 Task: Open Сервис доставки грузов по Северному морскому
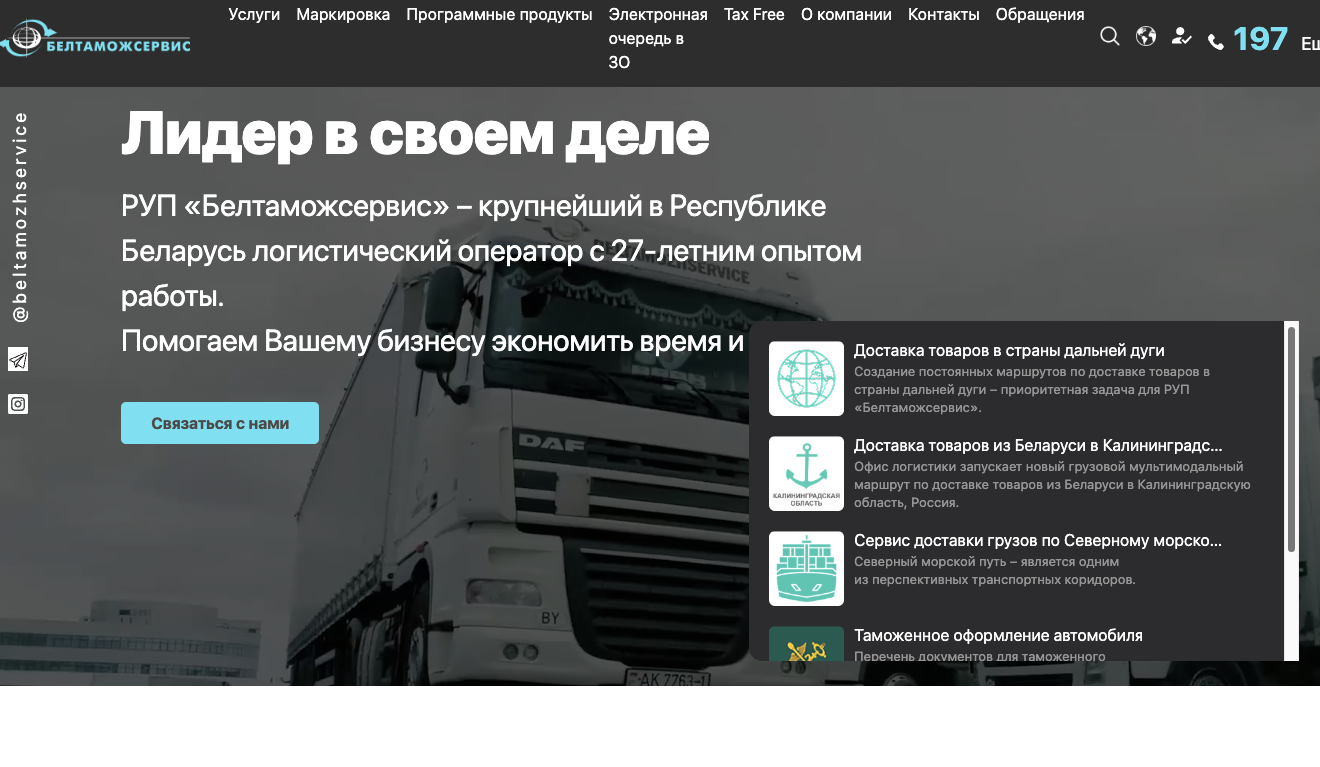pyautogui.click(x=1038, y=541)
